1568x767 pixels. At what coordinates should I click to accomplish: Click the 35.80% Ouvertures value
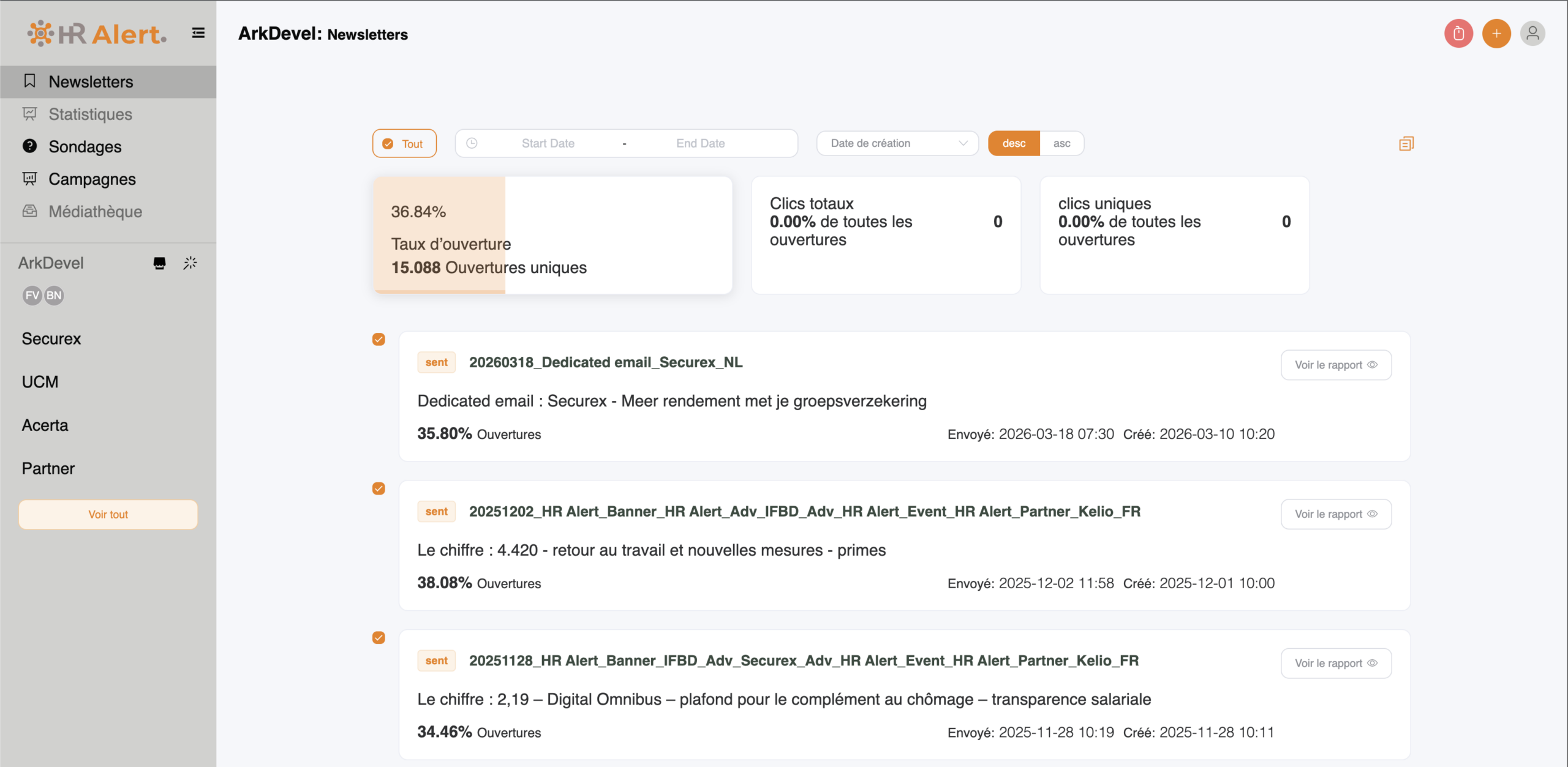479,434
